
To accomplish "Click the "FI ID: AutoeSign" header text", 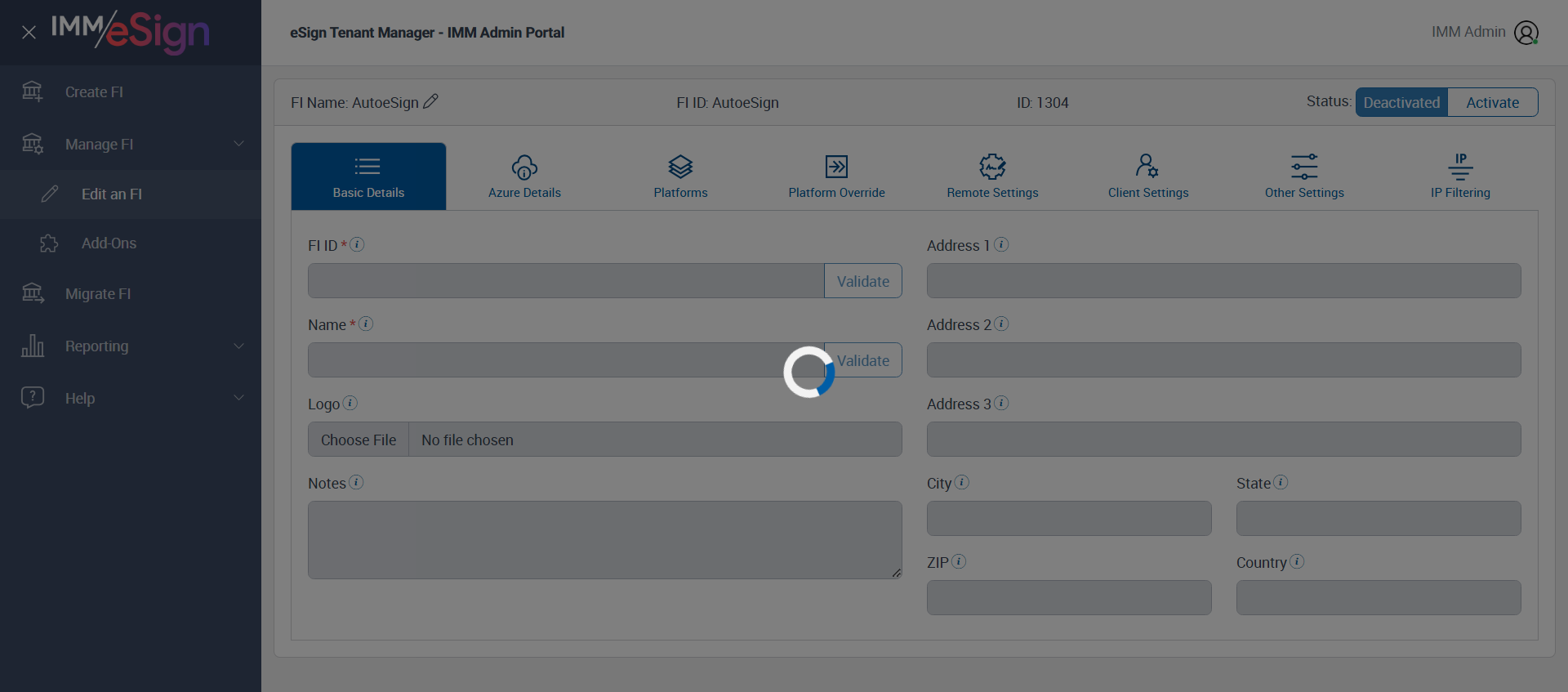I will tap(728, 103).
